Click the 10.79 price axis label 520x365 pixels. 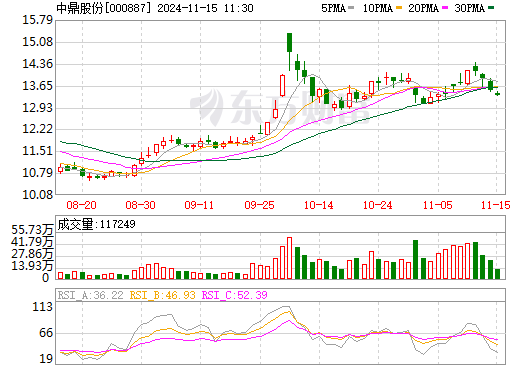(x=38, y=173)
